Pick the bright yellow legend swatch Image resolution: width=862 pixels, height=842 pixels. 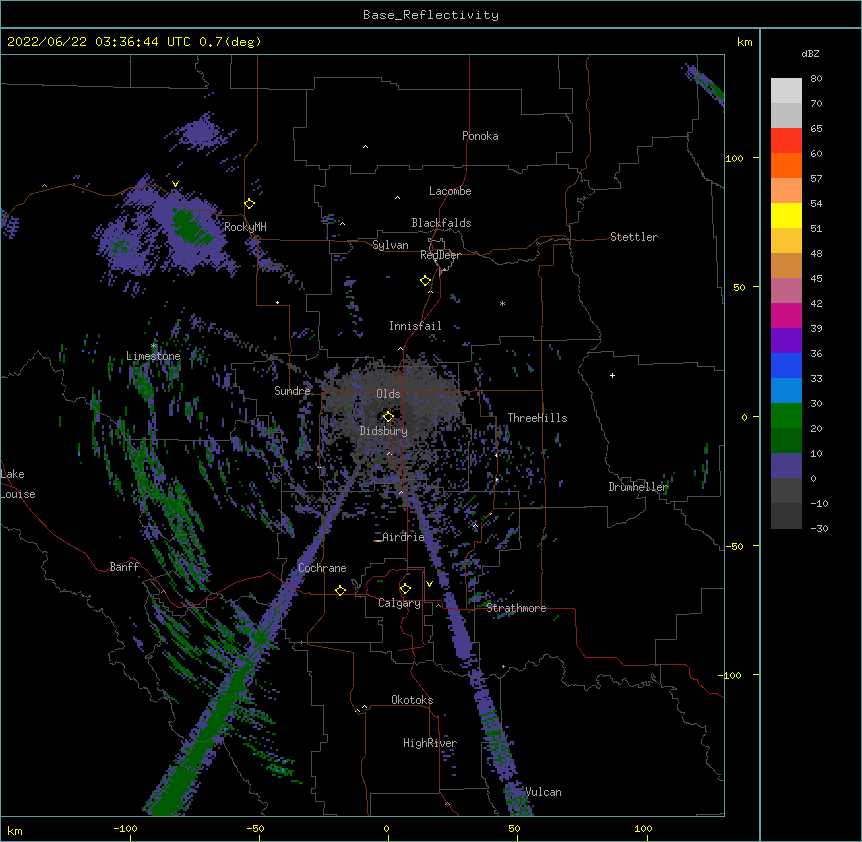(786, 215)
